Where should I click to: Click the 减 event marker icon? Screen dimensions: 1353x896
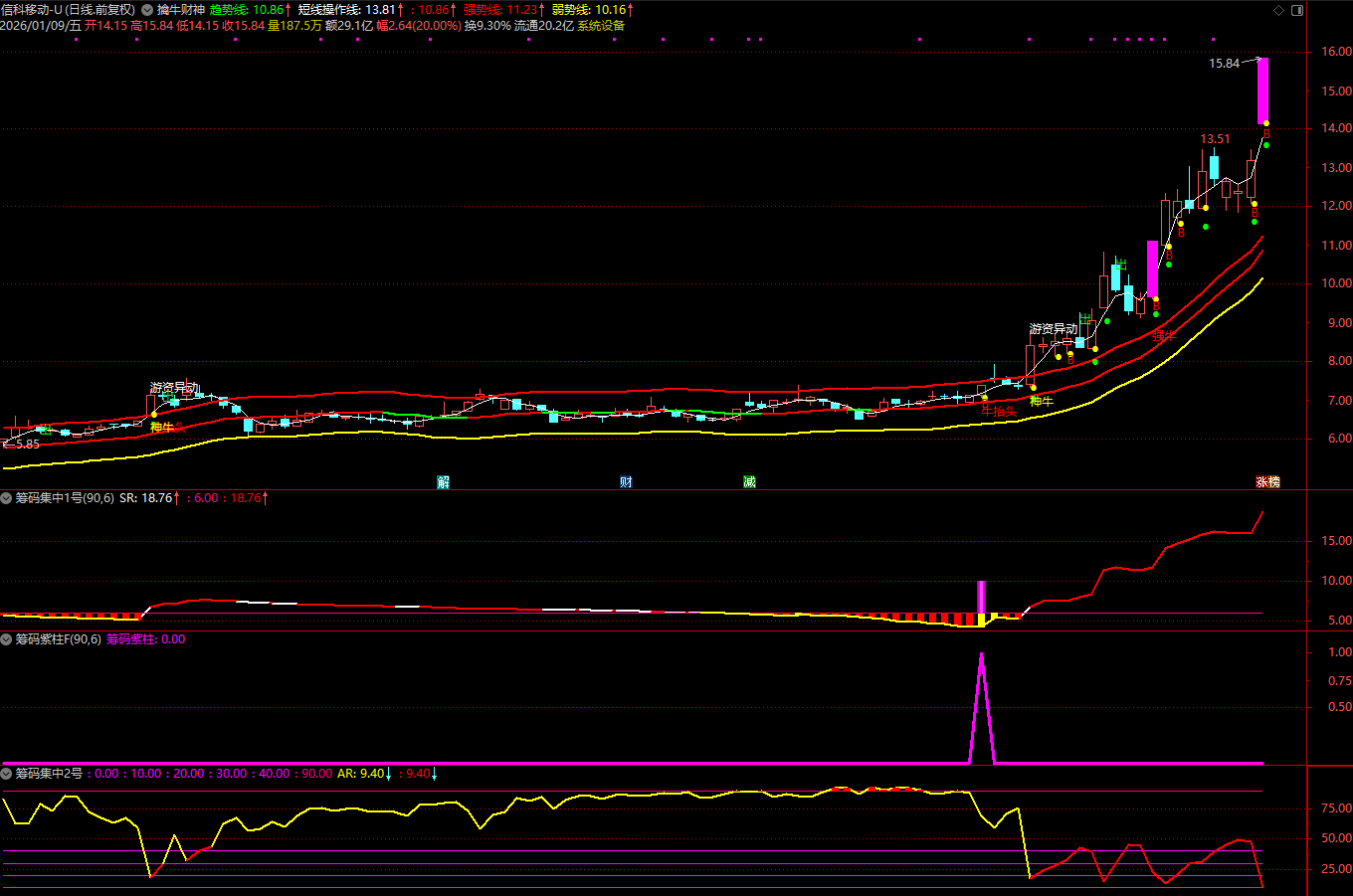[x=749, y=482]
